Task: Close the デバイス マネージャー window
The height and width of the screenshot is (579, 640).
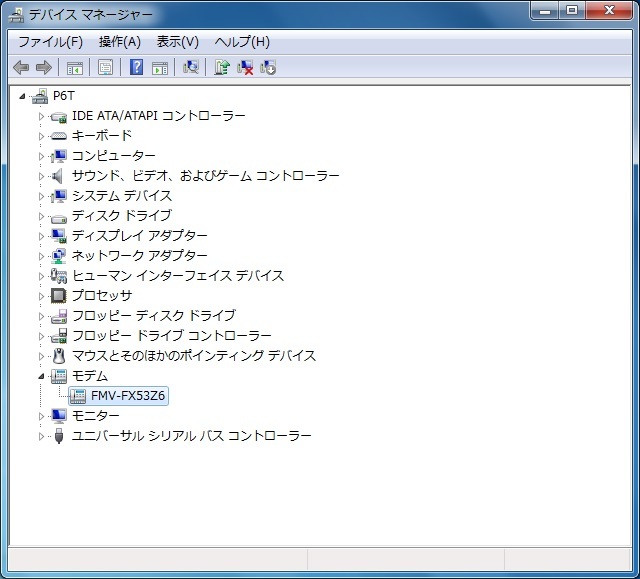Action: coord(610,11)
